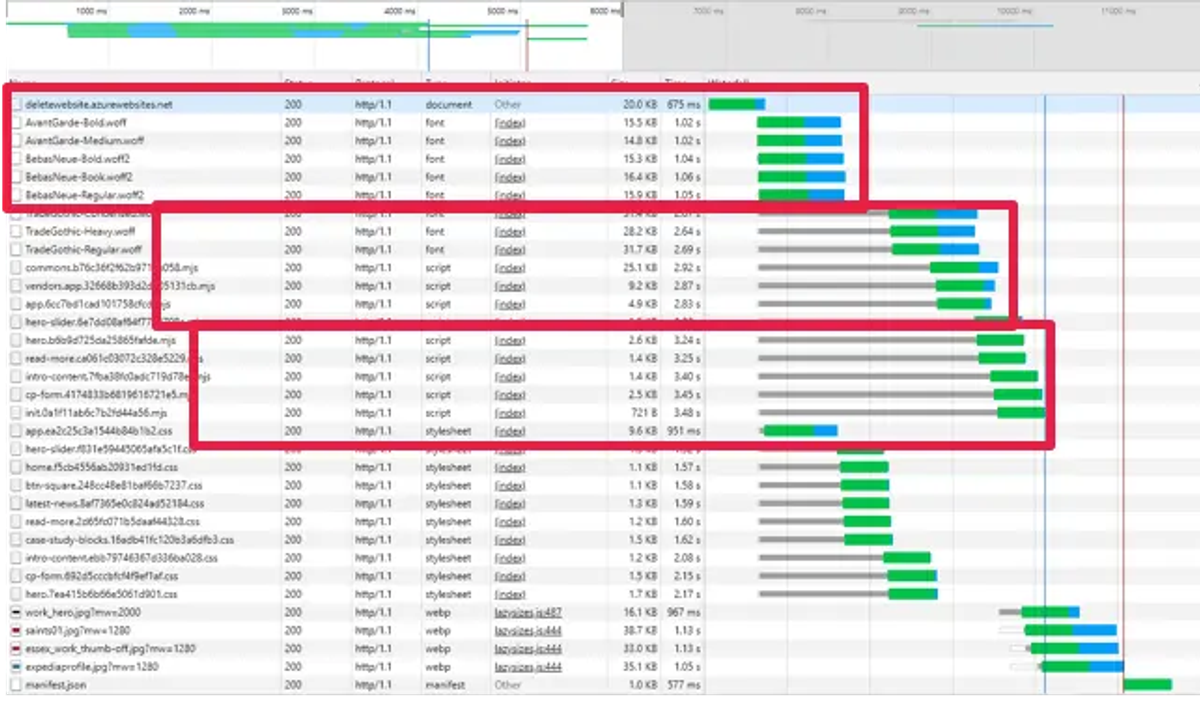Screen dimensions: 1200x702
Task: Select the manifest.json request
Action: (55, 685)
